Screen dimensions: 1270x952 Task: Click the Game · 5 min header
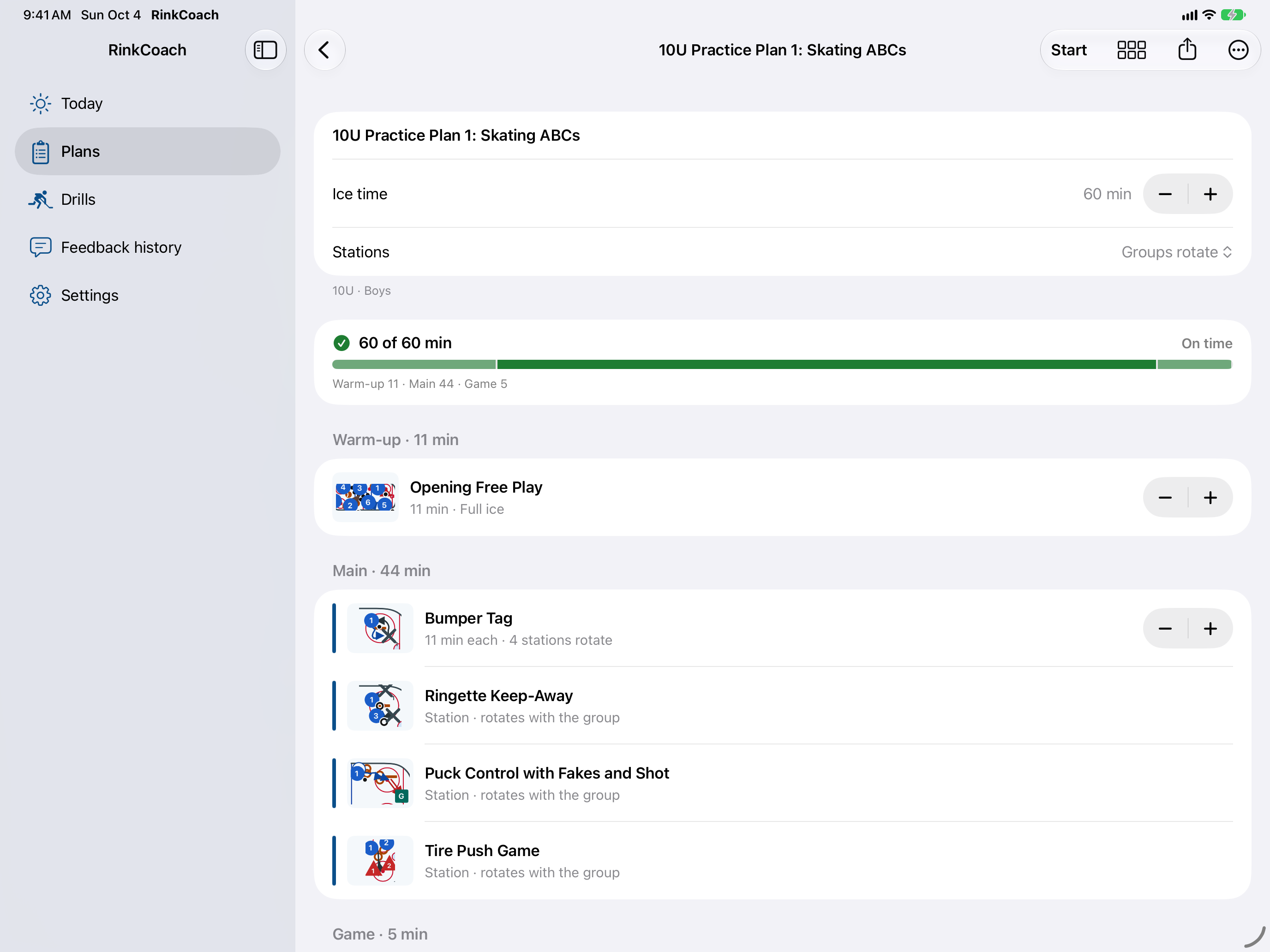click(x=380, y=934)
